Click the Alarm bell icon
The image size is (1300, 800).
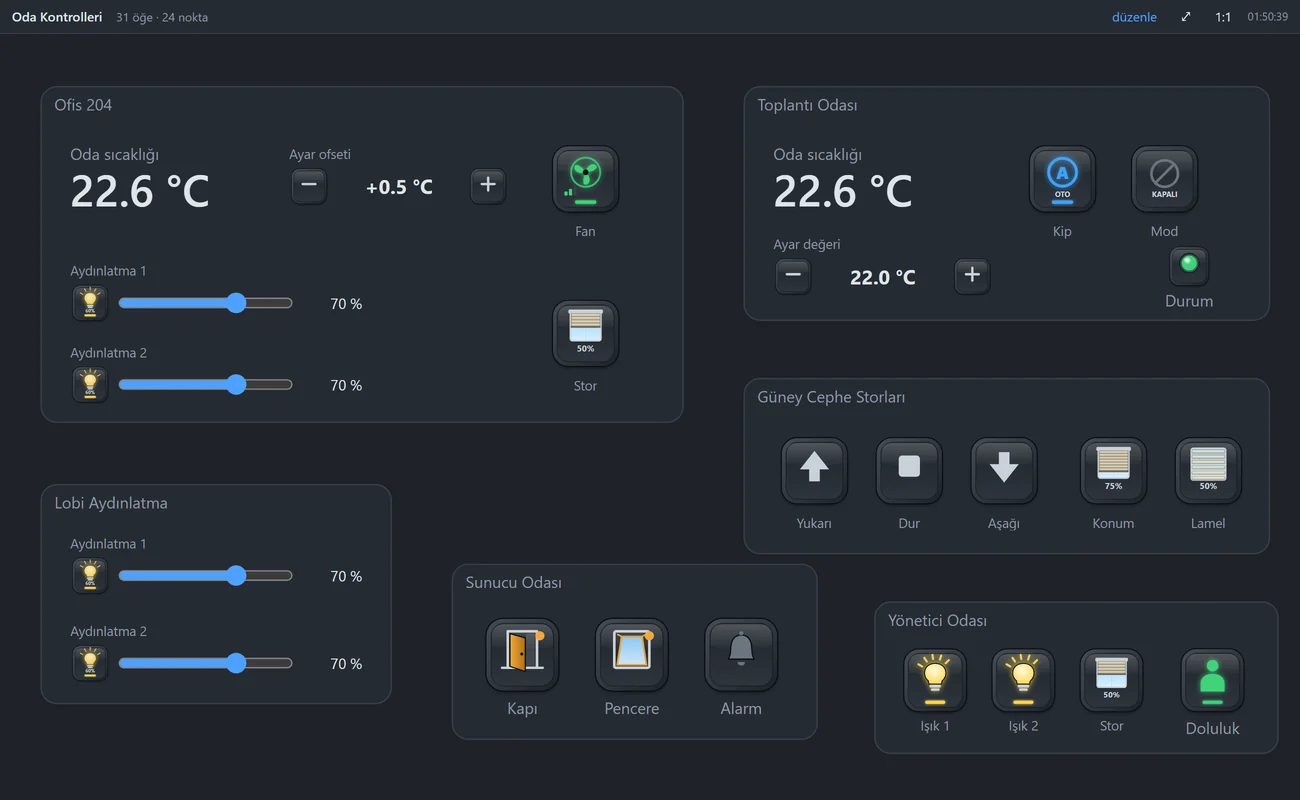pos(741,655)
